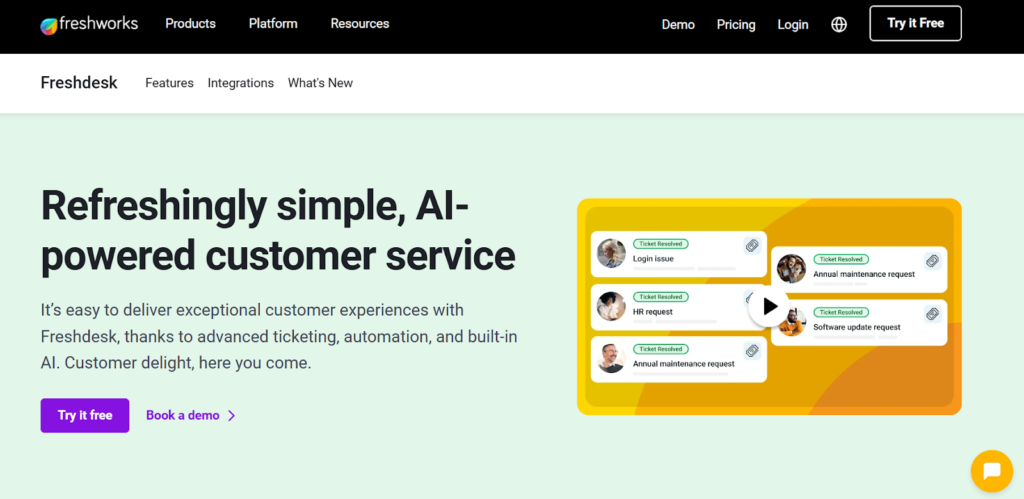Open the Pricing page
Viewport: 1024px width, 499px height.
736,24
